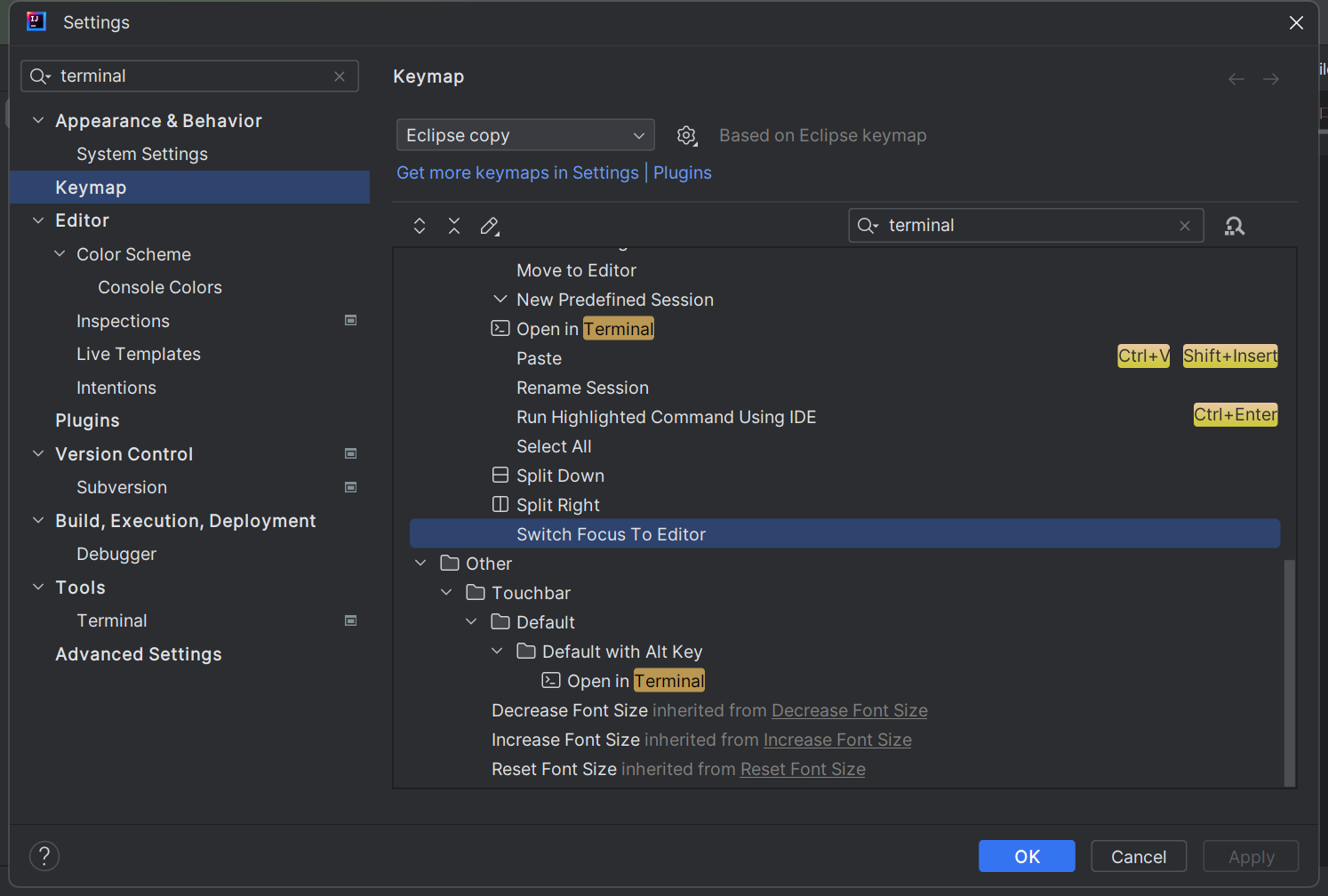Viewport: 1328px width, 896px height.
Task: Click the Default folder icon
Action: coord(500,621)
